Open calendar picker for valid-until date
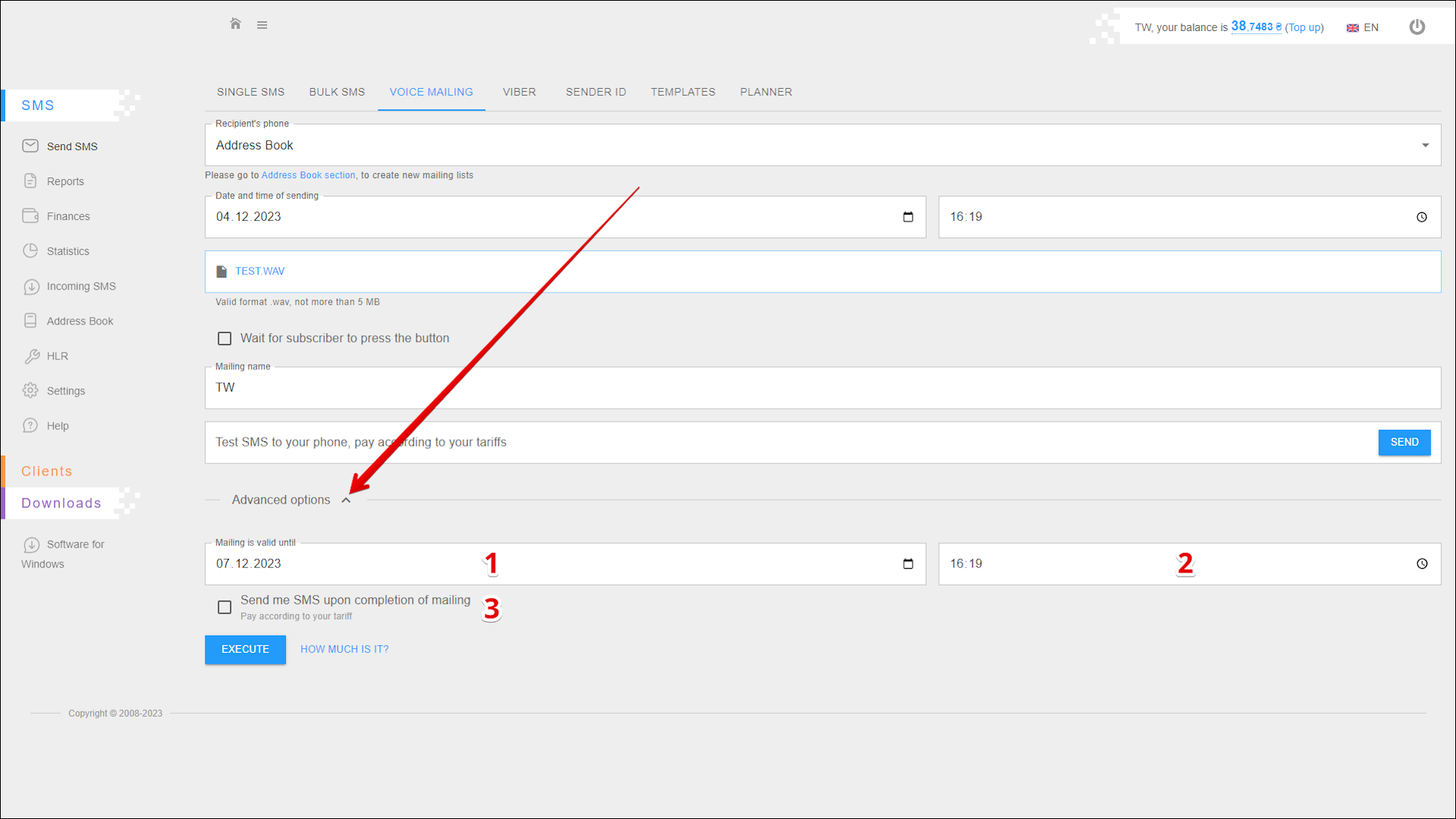The height and width of the screenshot is (819, 1456). coord(908,563)
